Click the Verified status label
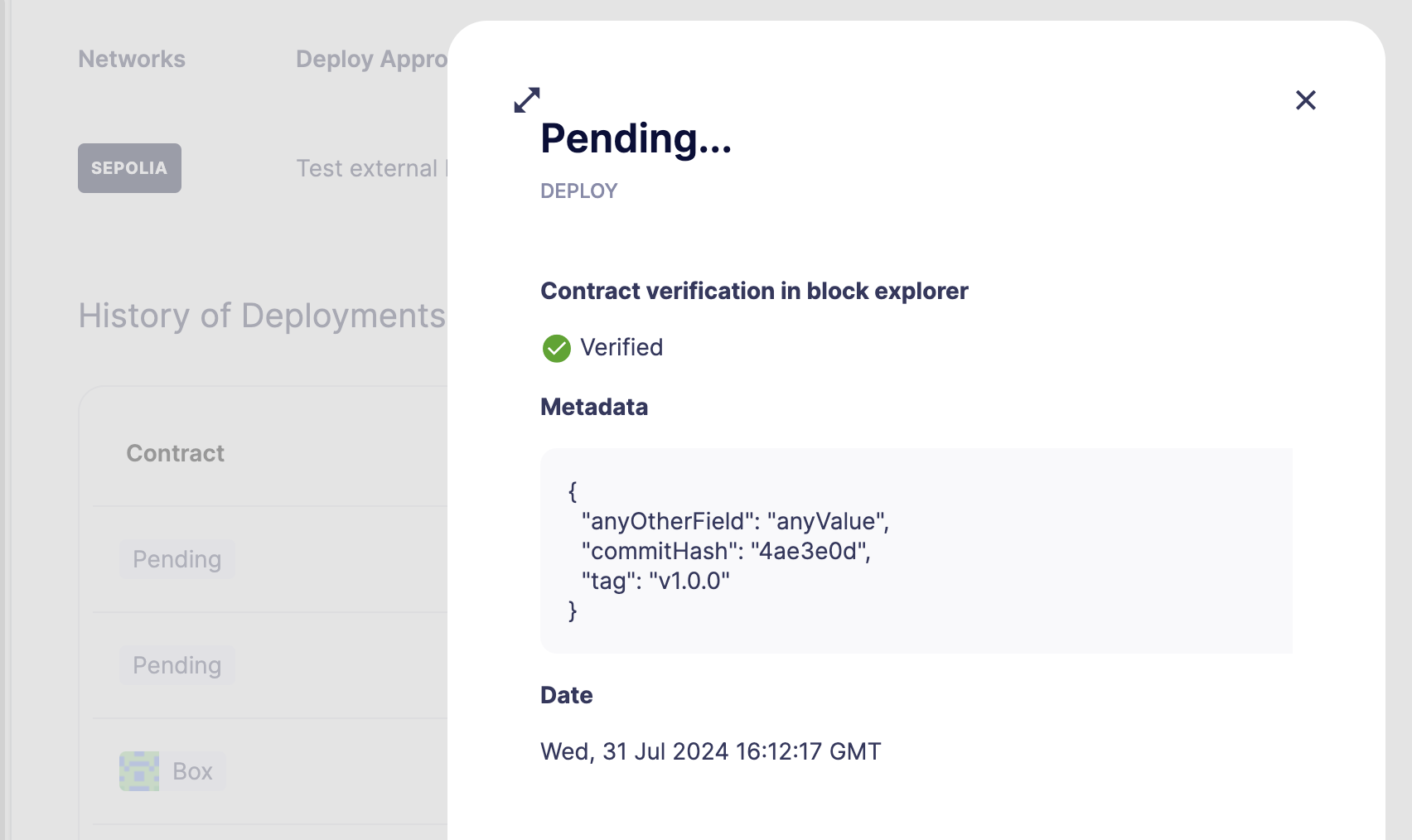Screen dimensions: 1412x840 coord(622,347)
